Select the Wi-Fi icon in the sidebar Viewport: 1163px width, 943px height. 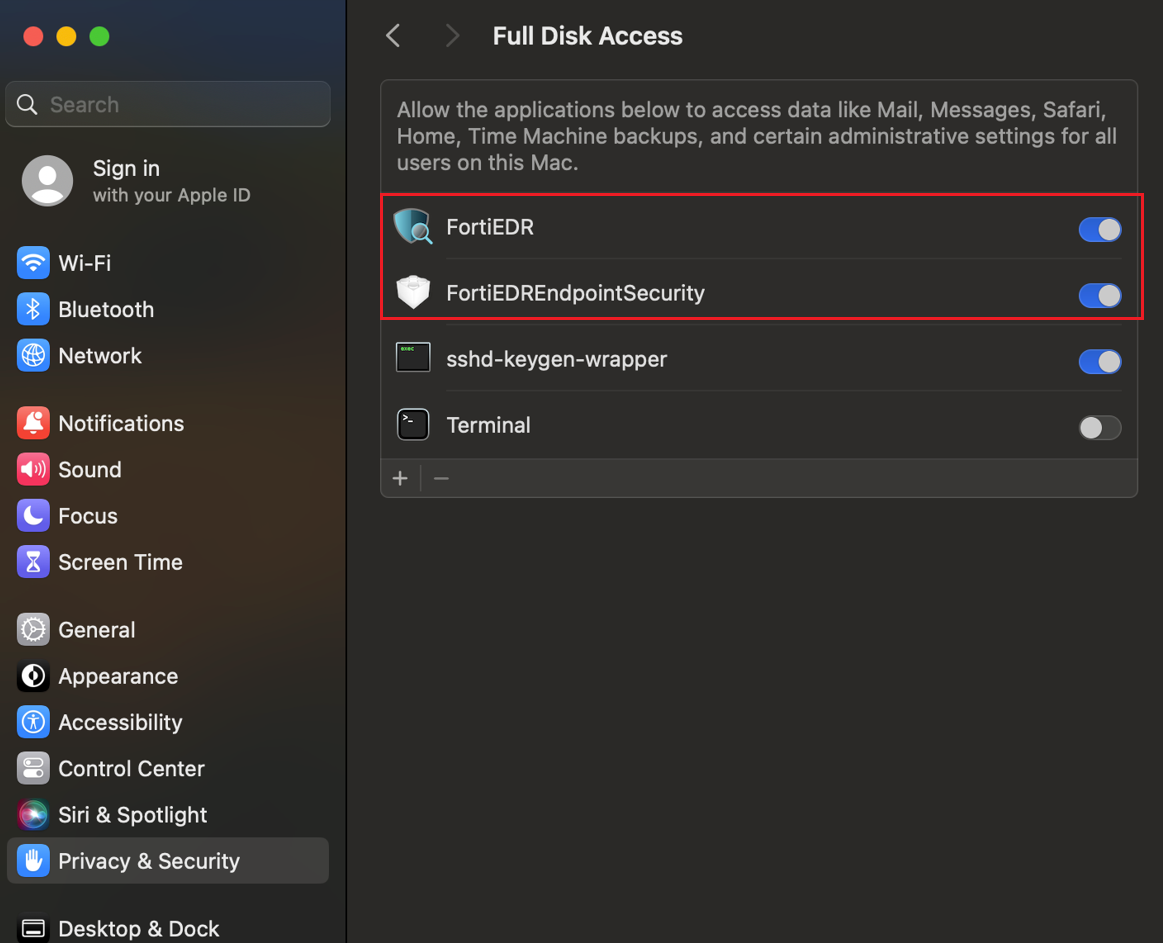point(33,263)
